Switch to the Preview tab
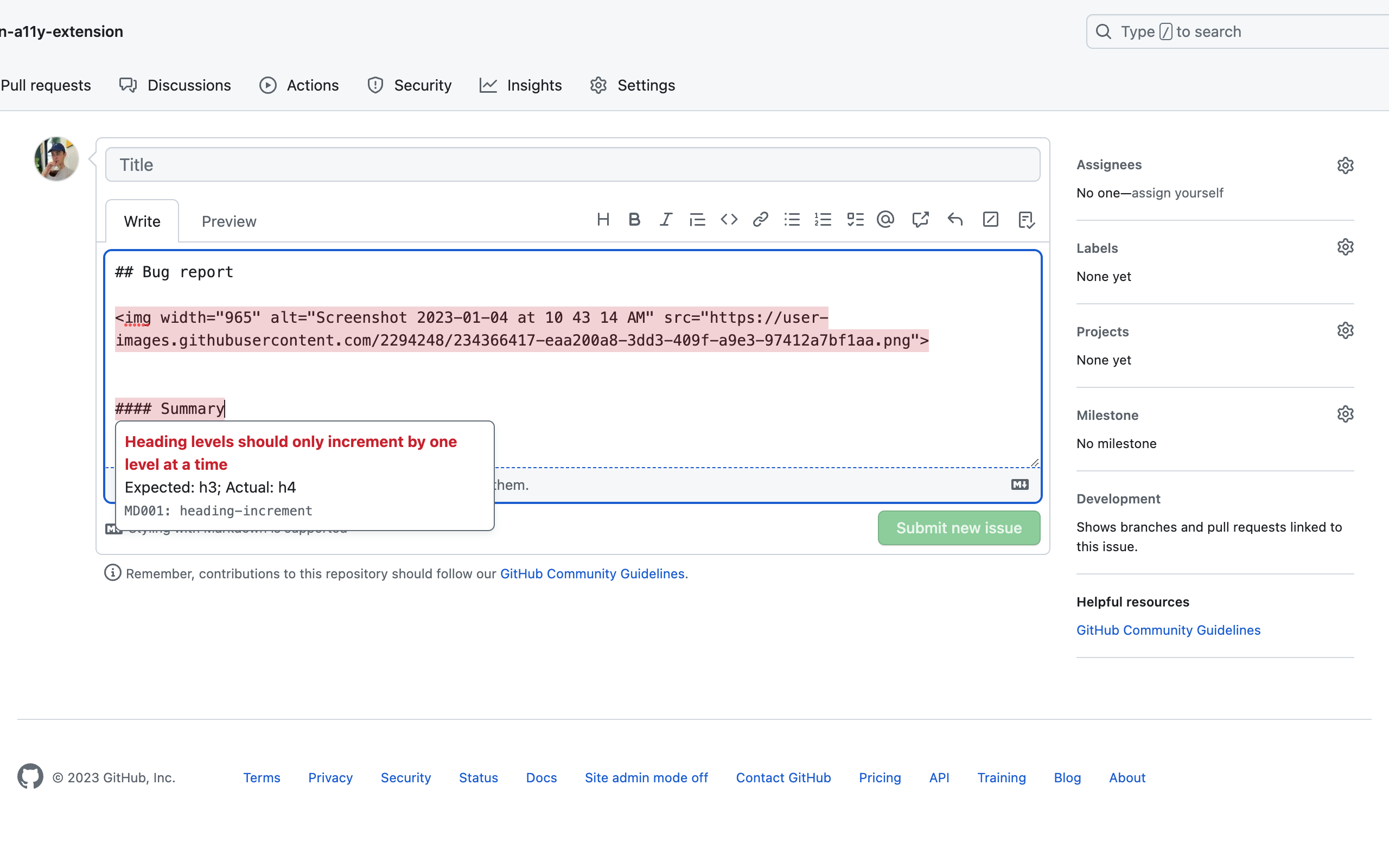 pos(228,221)
